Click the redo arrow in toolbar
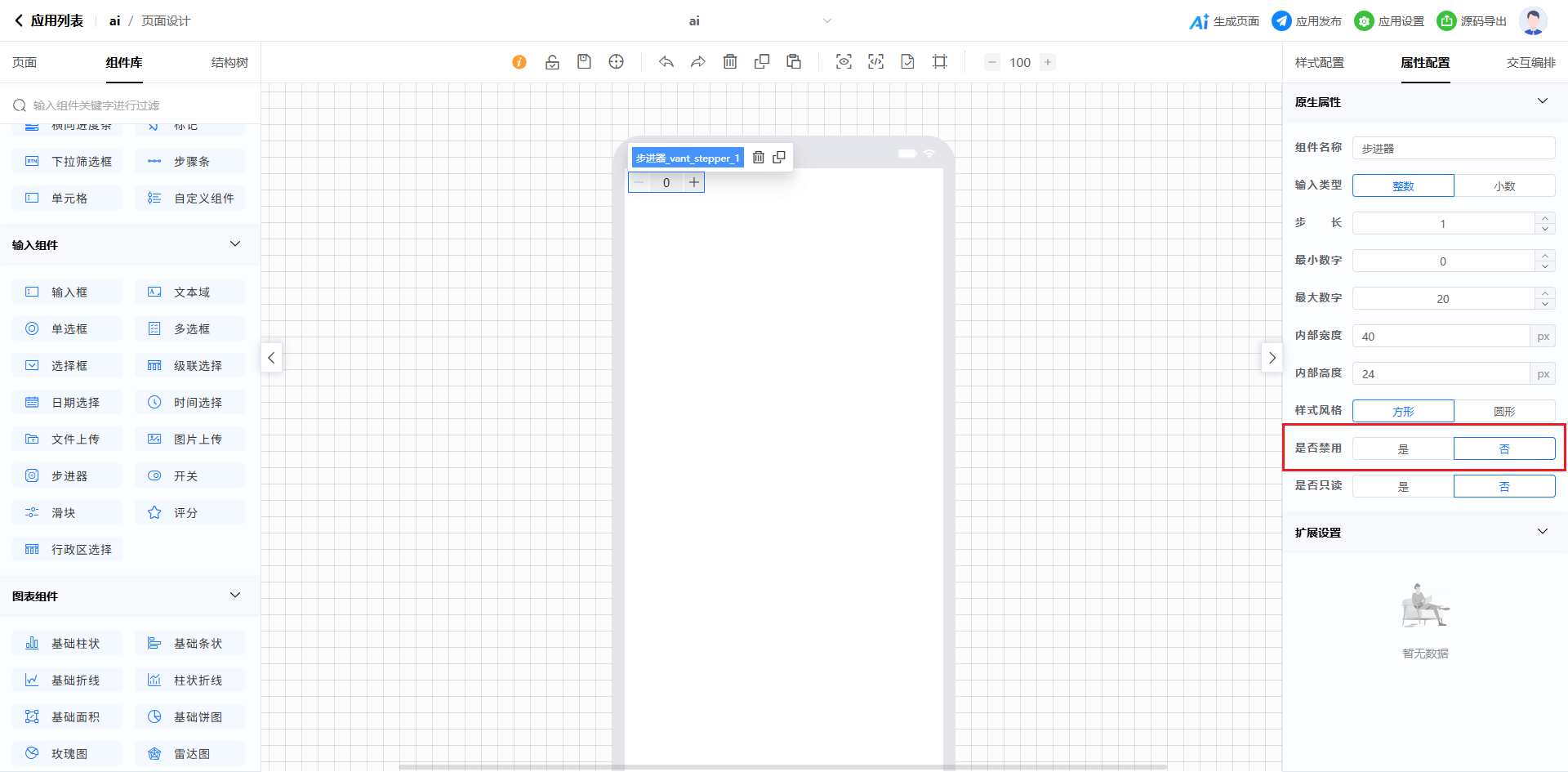 [698, 62]
